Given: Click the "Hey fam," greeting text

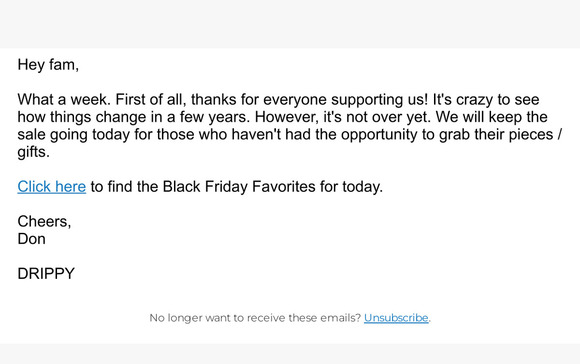Looking at the screenshot, I should 48,65.
